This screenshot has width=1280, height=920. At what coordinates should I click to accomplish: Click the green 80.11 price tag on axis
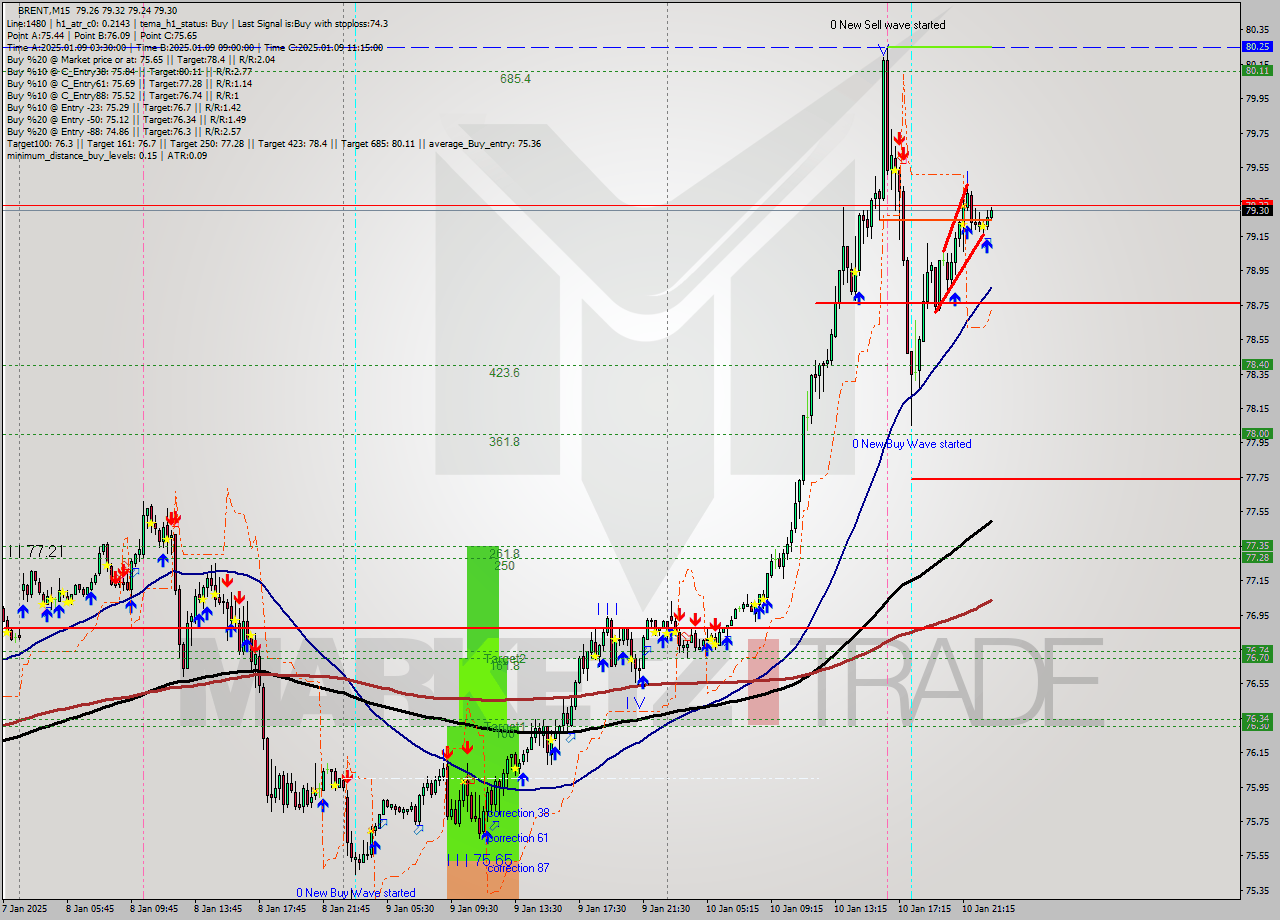pyautogui.click(x=1257, y=70)
